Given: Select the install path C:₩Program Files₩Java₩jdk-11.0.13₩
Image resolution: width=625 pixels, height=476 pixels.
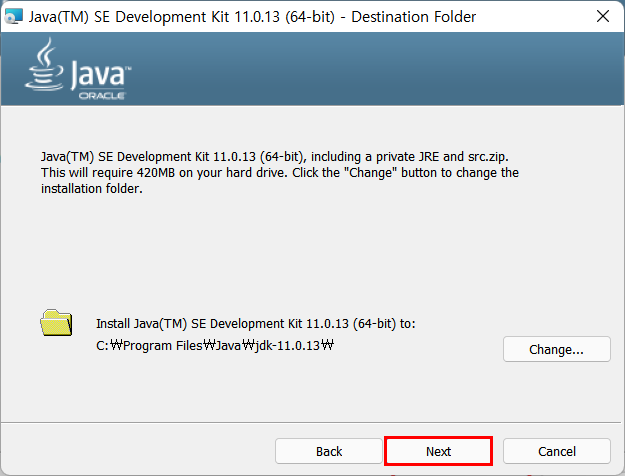Looking at the screenshot, I should (215, 345).
